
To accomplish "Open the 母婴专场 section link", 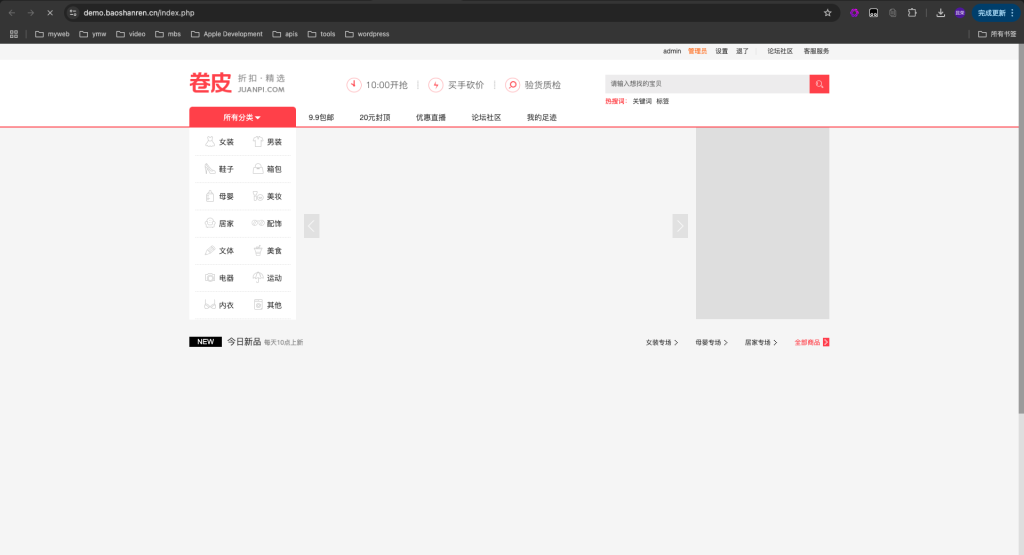I will (711, 342).
